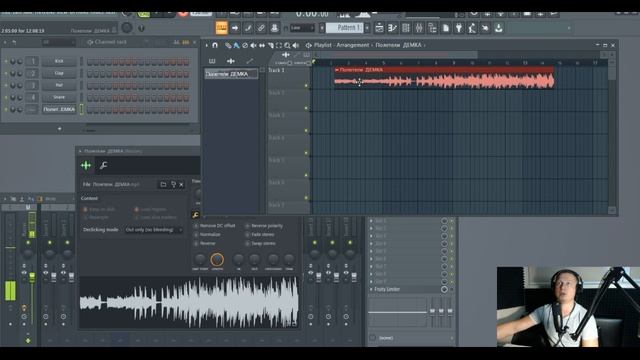Open the Snare channel button
This screenshot has width=640, height=360.
click(x=59, y=98)
